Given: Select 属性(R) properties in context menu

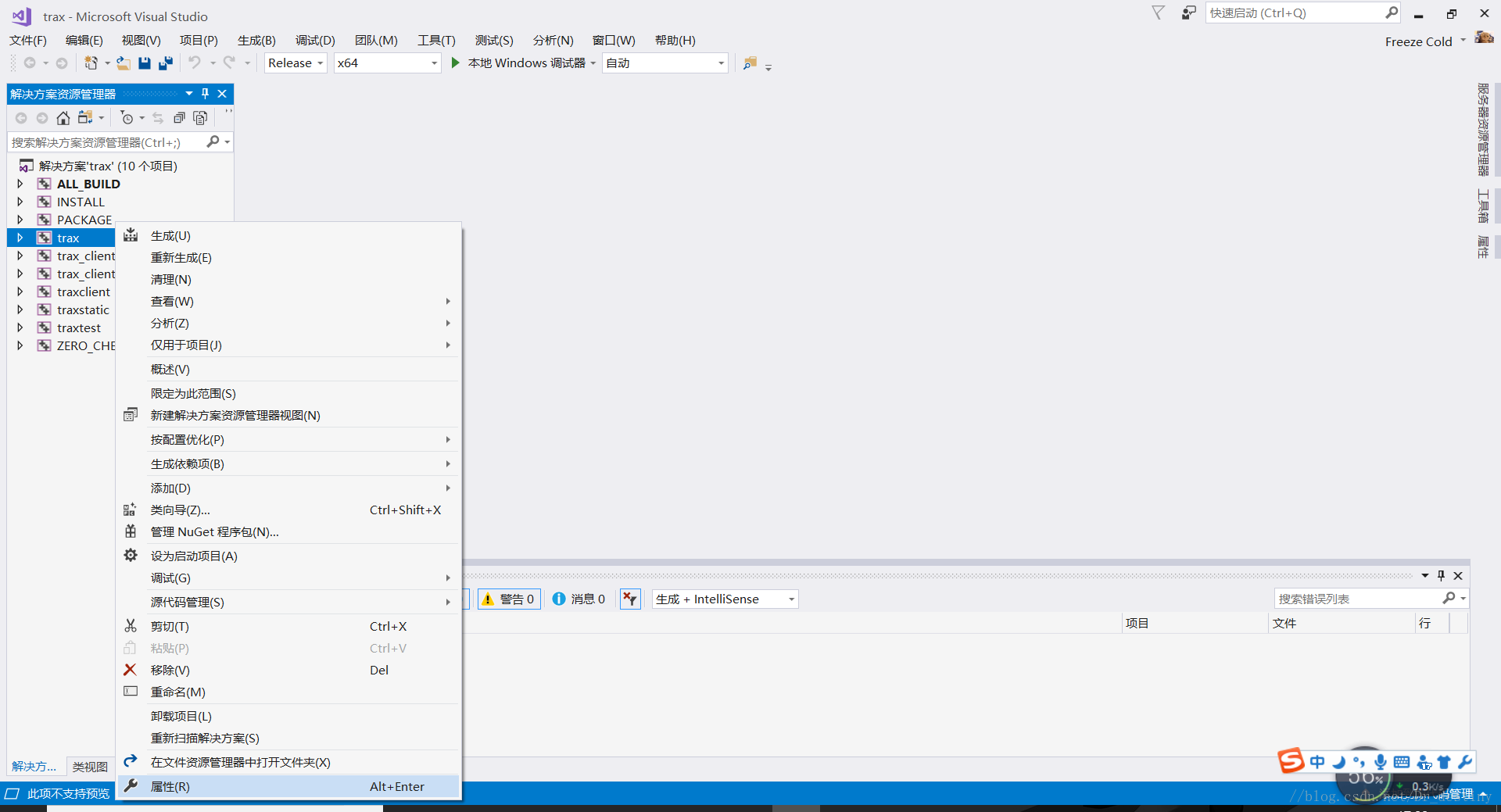Looking at the screenshot, I should point(288,786).
